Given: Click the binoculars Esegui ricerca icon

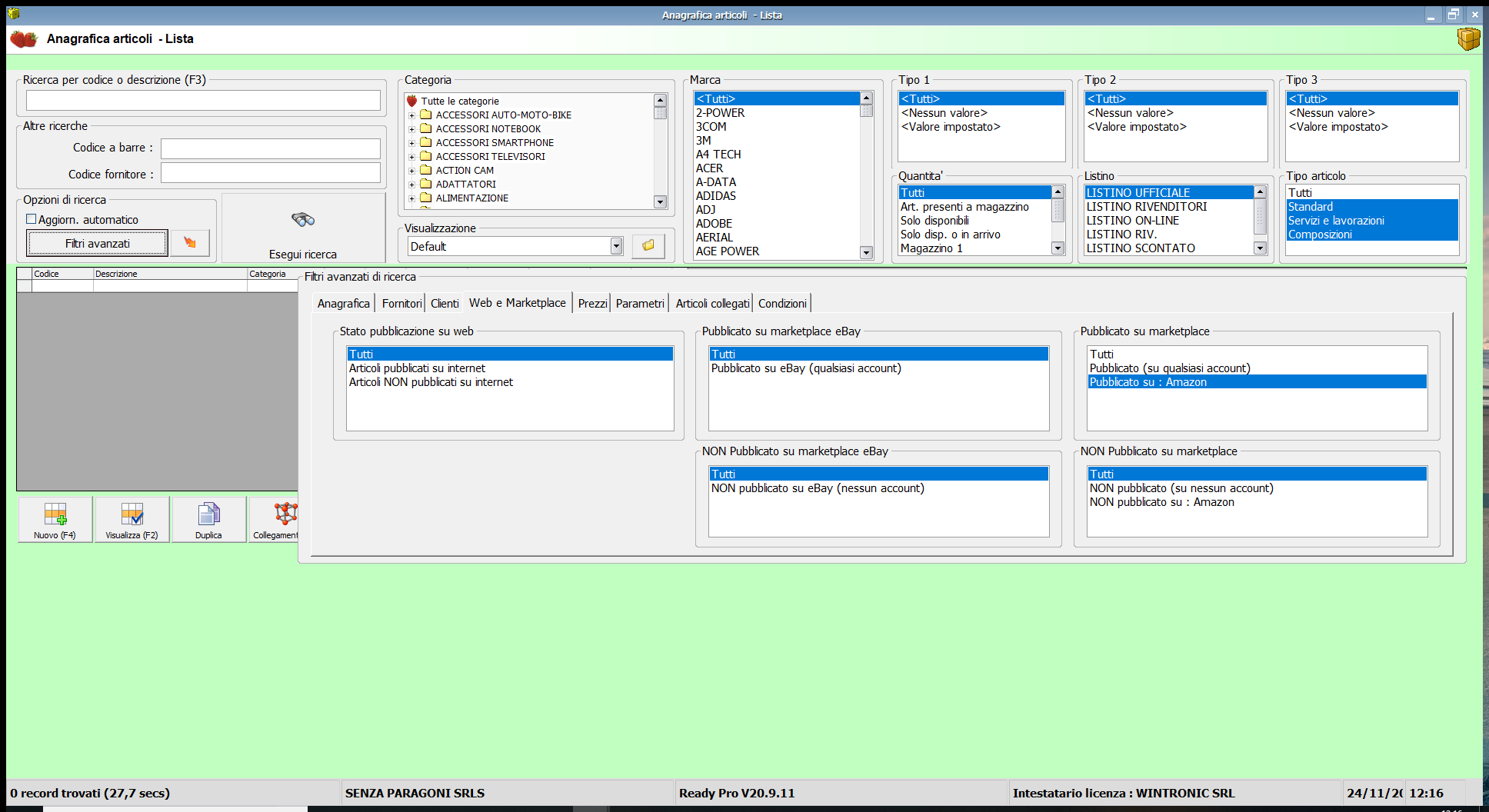Looking at the screenshot, I should [303, 220].
